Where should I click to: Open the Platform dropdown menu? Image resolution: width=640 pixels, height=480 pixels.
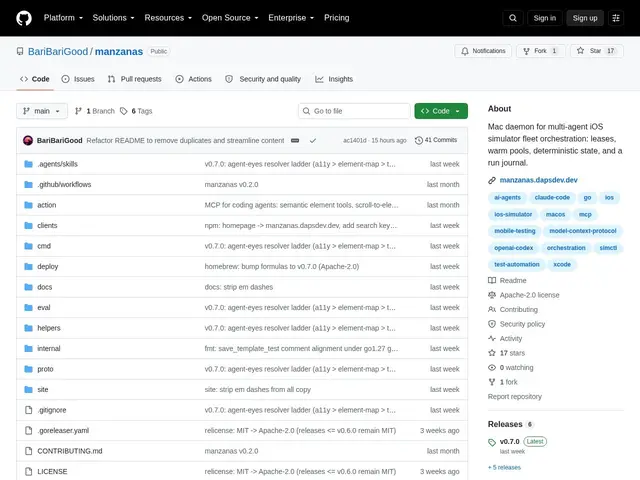[63, 18]
